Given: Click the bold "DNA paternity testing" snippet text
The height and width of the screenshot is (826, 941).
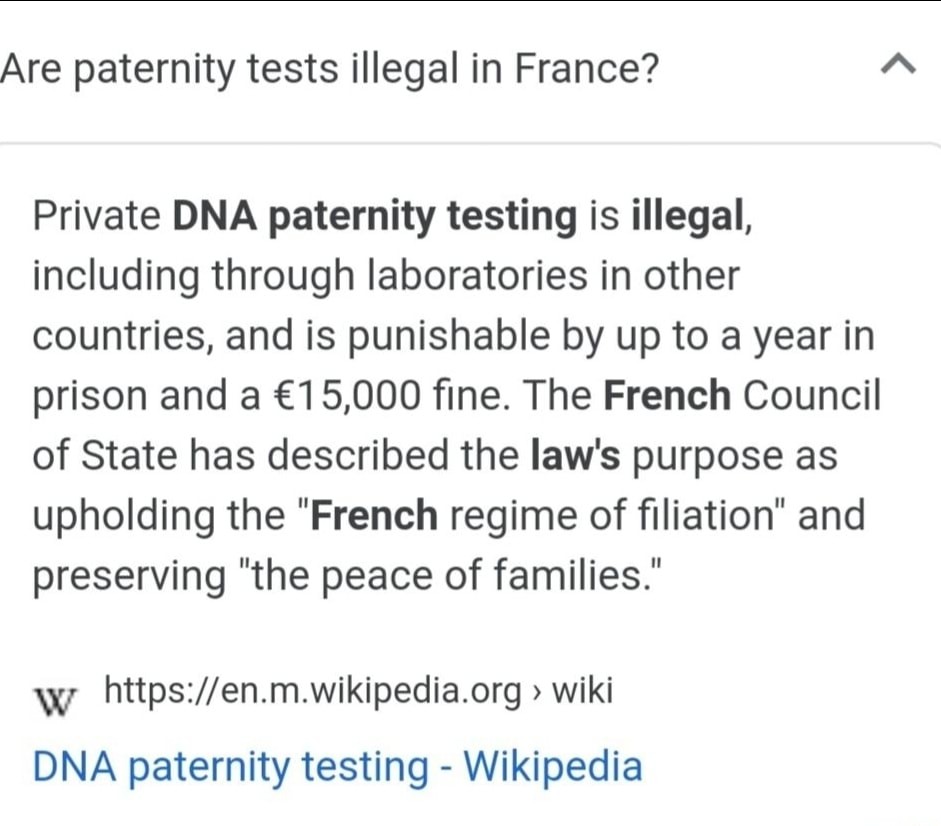Looking at the screenshot, I should click(374, 217).
